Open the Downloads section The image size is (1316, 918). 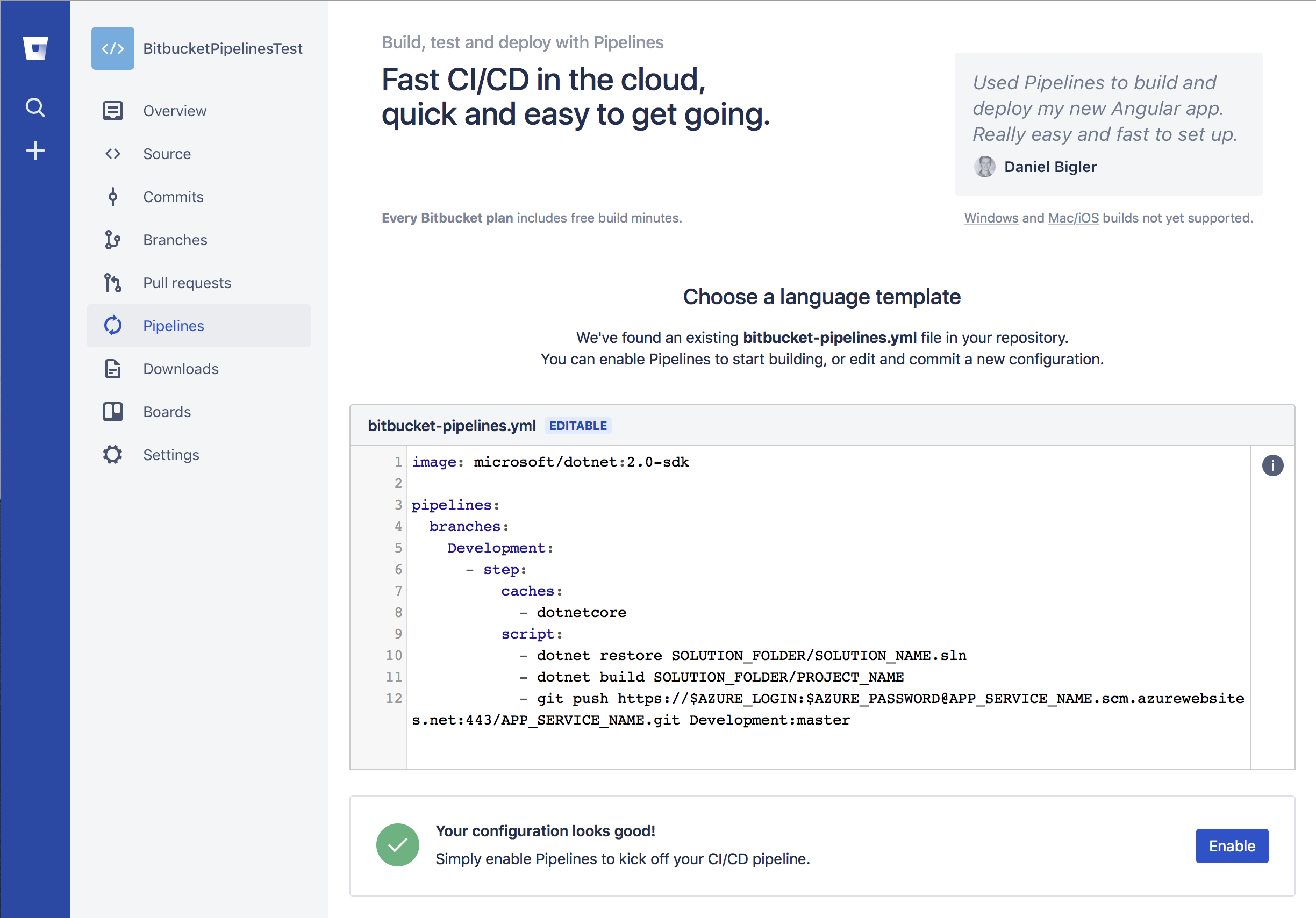point(199,369)
